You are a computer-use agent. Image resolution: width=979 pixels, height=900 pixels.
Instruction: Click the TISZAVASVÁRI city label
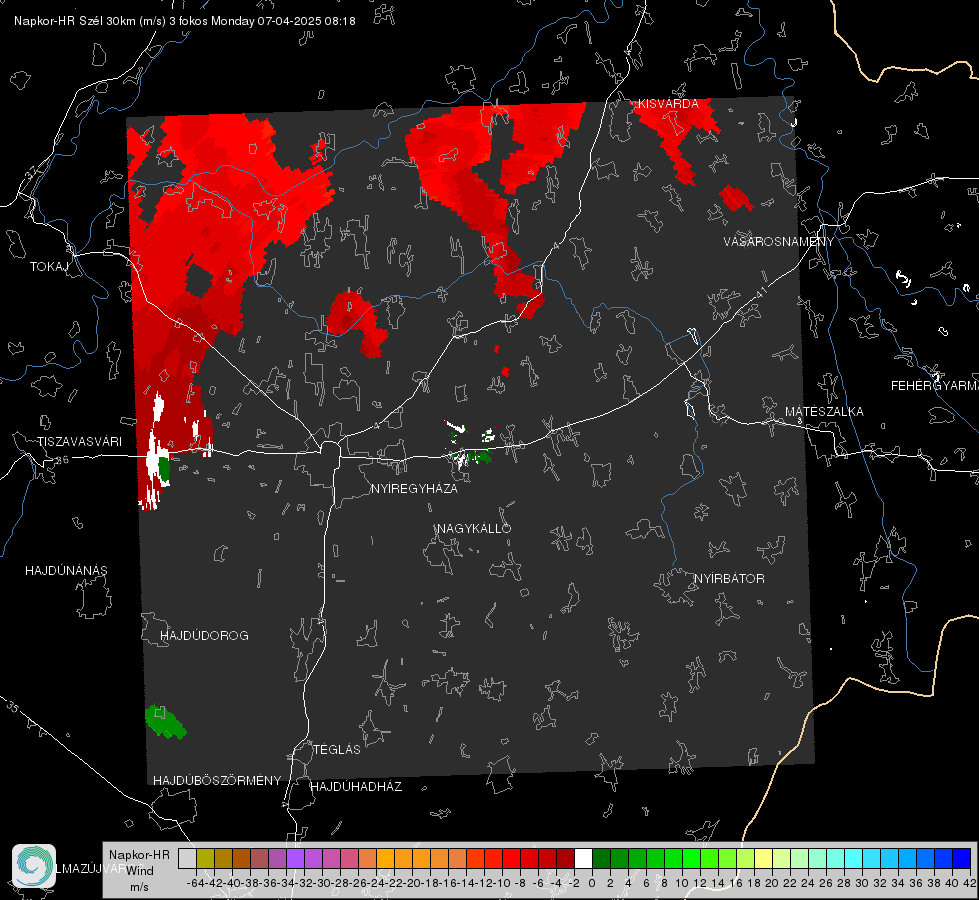pyautogui.click(x=79, y=442)
